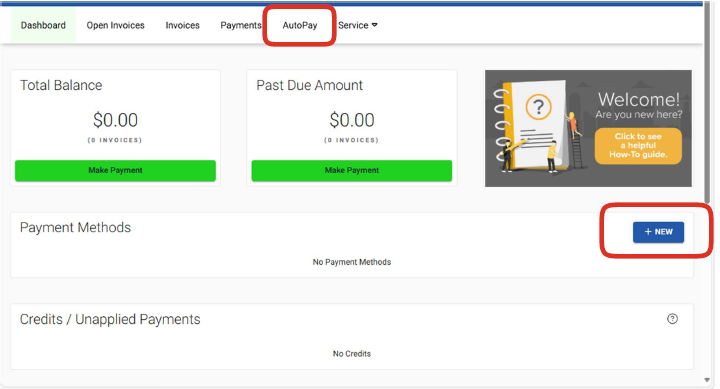720x389 pixels.
Task: Open the AutoPay tab
Action: [x=300, y=25]
